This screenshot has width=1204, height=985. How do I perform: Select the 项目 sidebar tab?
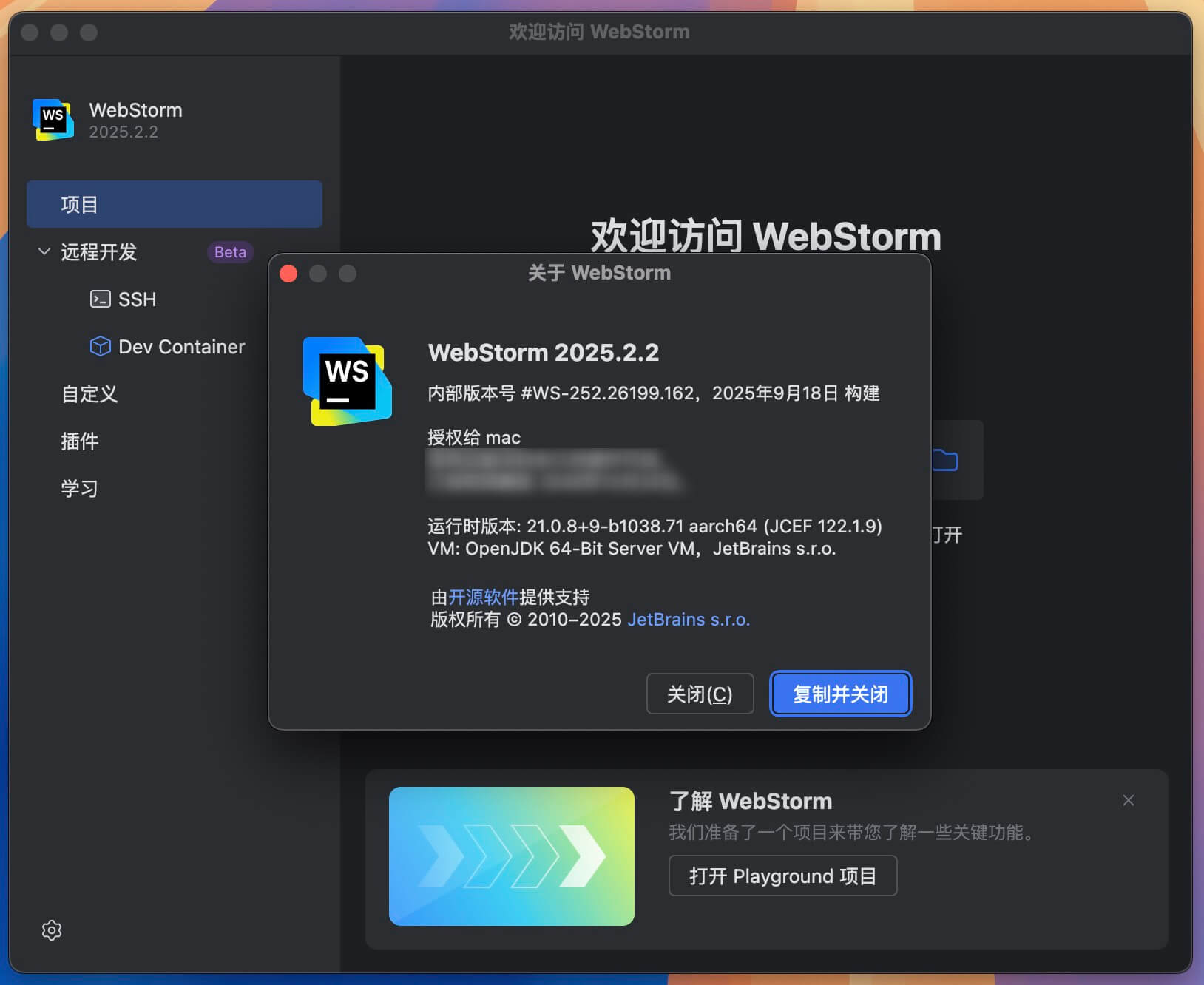click(174, 204)
